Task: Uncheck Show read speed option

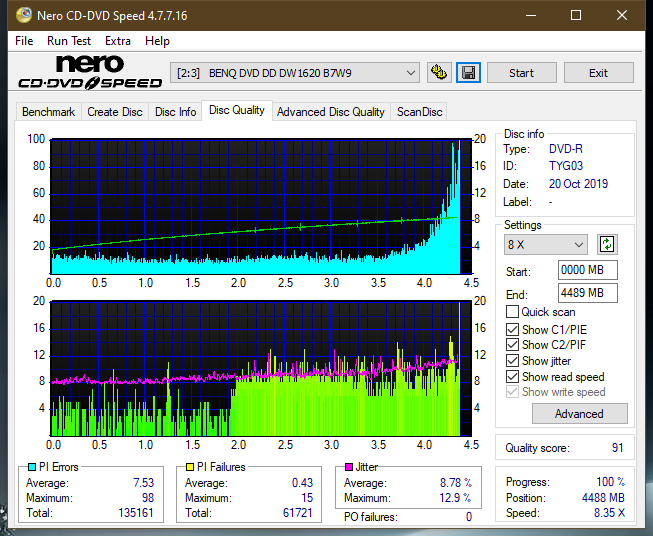Action: click(x=512, y=376)
